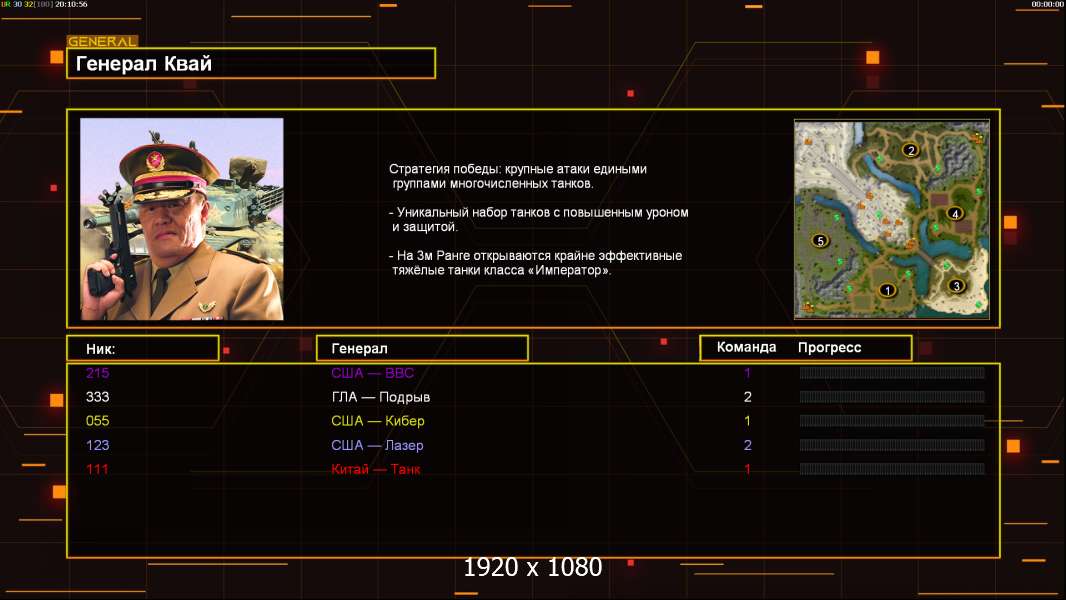Select start position 3 marker on map
This screenshot has width=1066, height=600.
pos(956,286)
